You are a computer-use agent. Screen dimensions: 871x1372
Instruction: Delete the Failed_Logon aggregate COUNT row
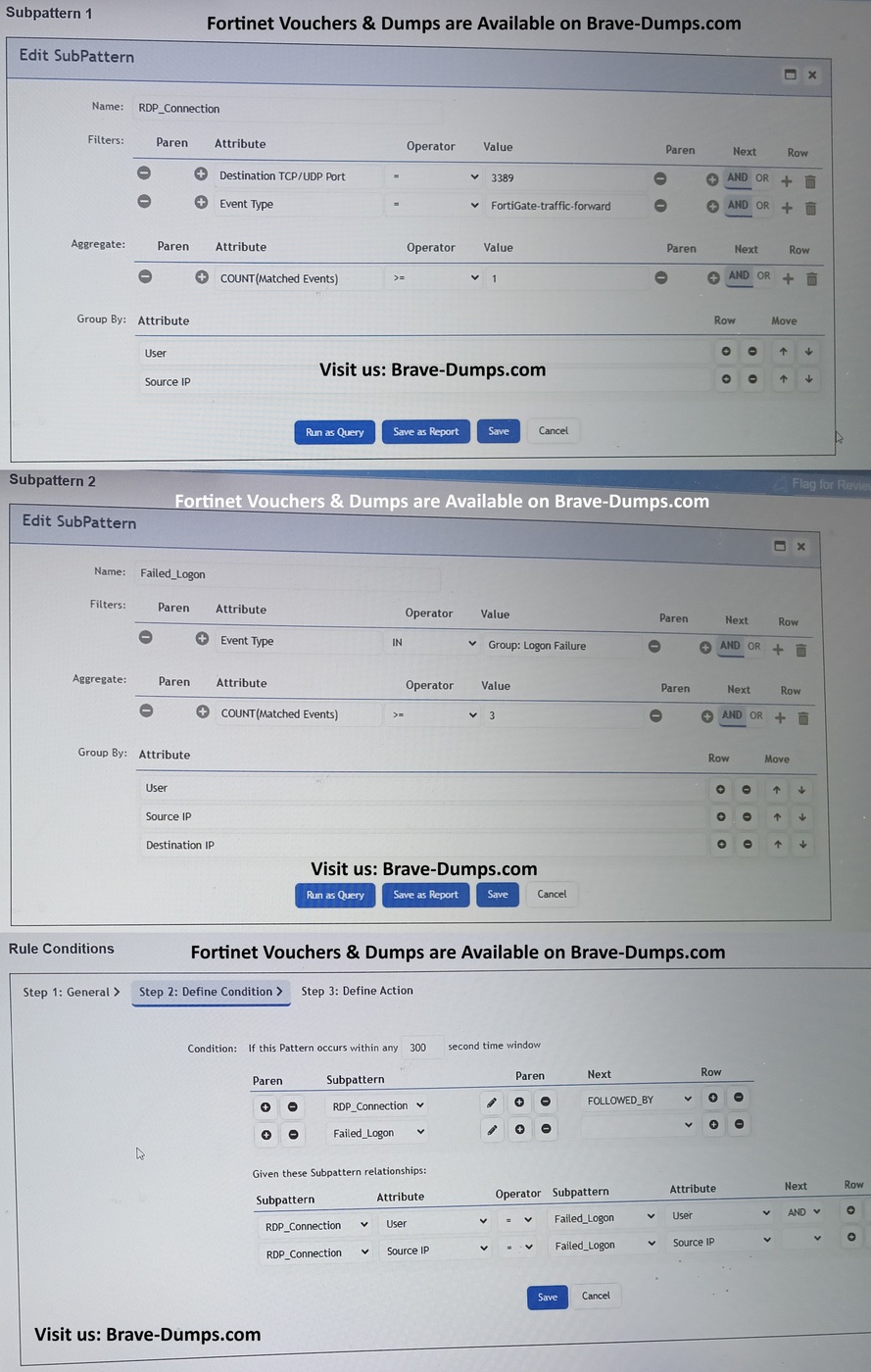(x=802, y=718)
